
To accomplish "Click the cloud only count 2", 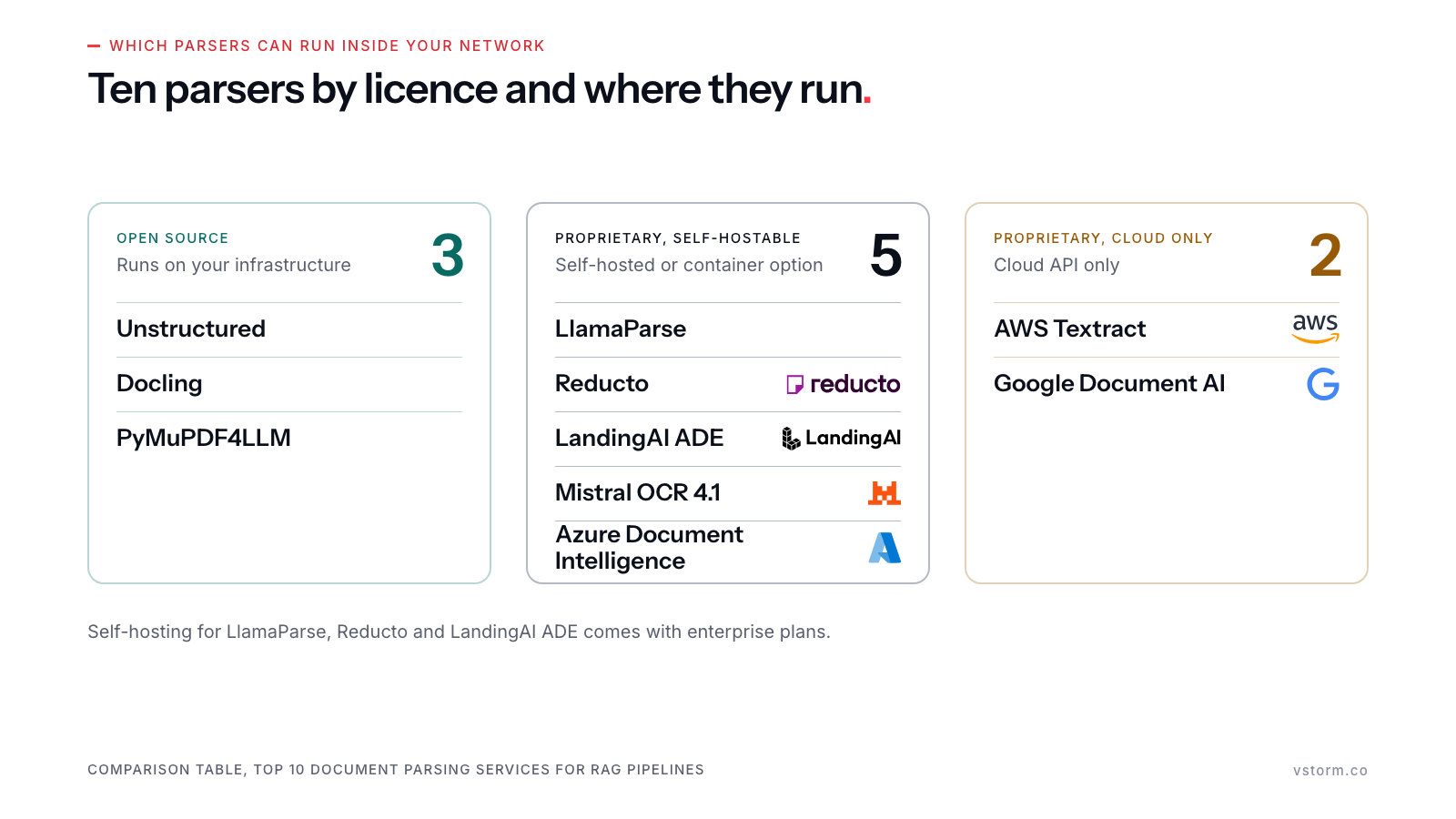I will [1325, 256].
